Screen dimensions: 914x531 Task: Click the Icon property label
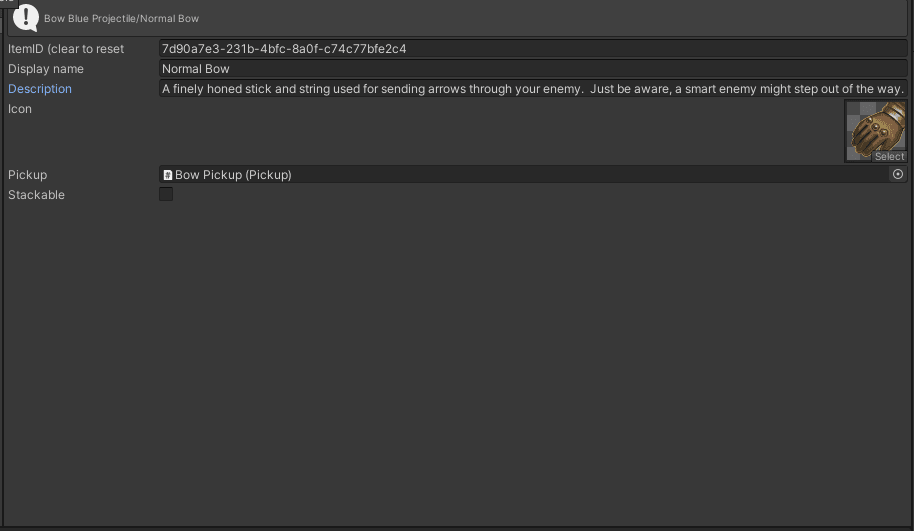point(20,109)
